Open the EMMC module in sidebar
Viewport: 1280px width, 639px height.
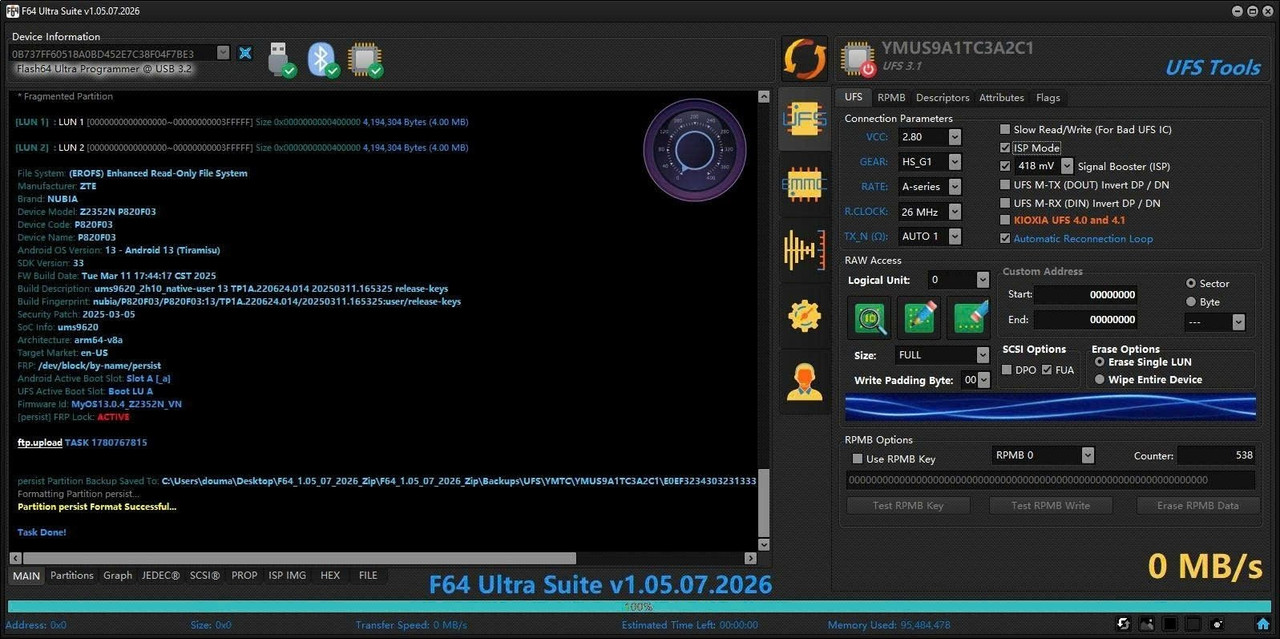tap(805, 185)
